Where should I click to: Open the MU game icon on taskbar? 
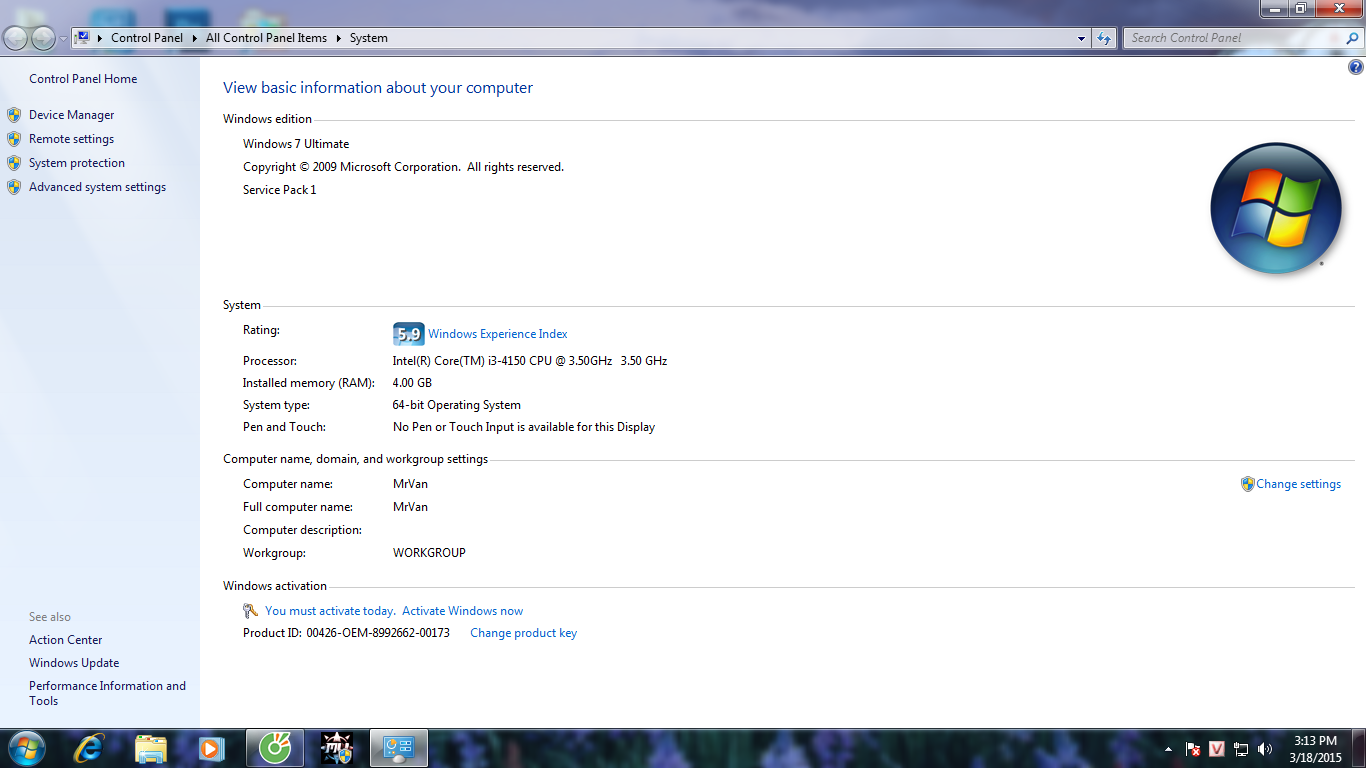[337, 748]
